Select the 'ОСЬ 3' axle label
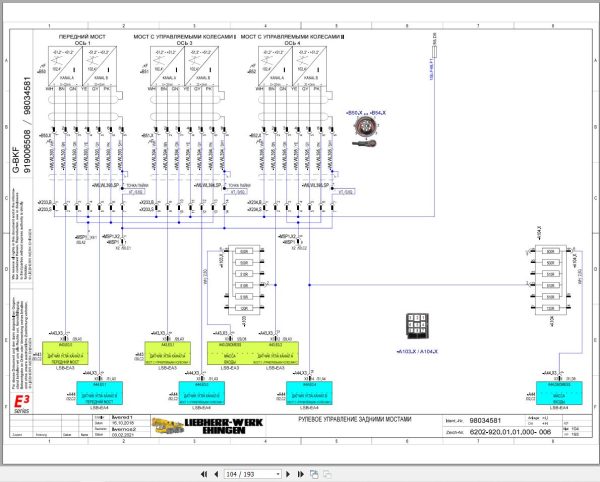The width and height of the screenshot is (600, 482). 184,43
